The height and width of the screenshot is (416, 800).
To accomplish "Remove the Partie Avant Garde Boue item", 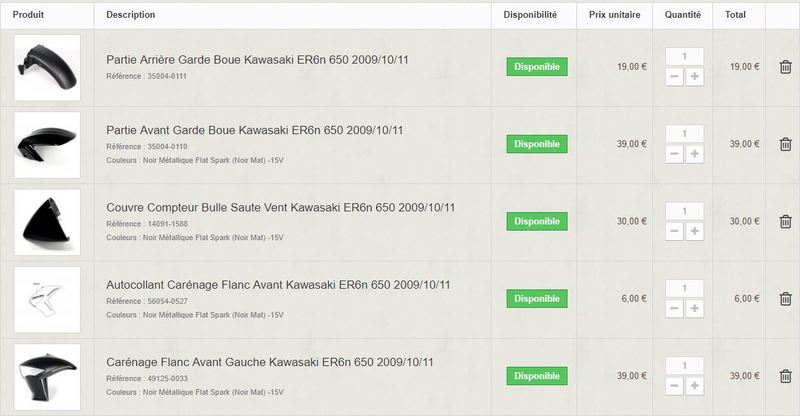I will [x=785, y=144].
